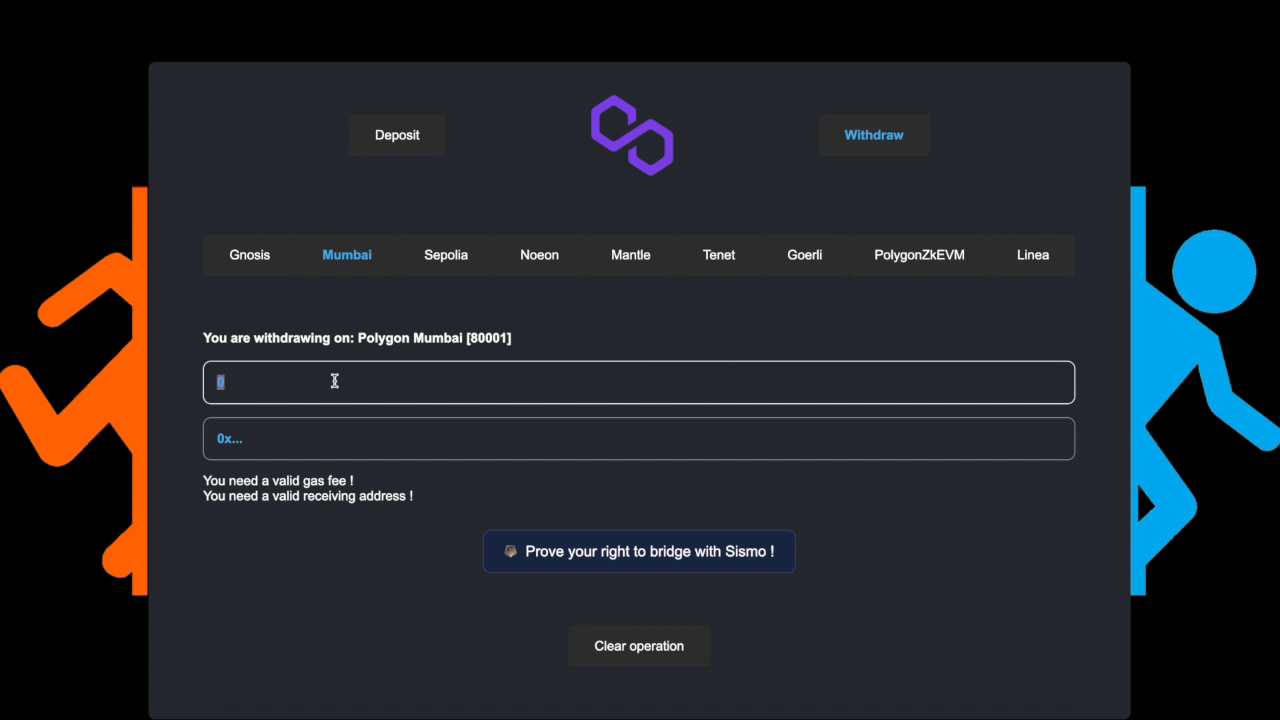The image size is (1280, 720).
Task: Click the purple Polygon logo
Action: (x=632, y=135)
